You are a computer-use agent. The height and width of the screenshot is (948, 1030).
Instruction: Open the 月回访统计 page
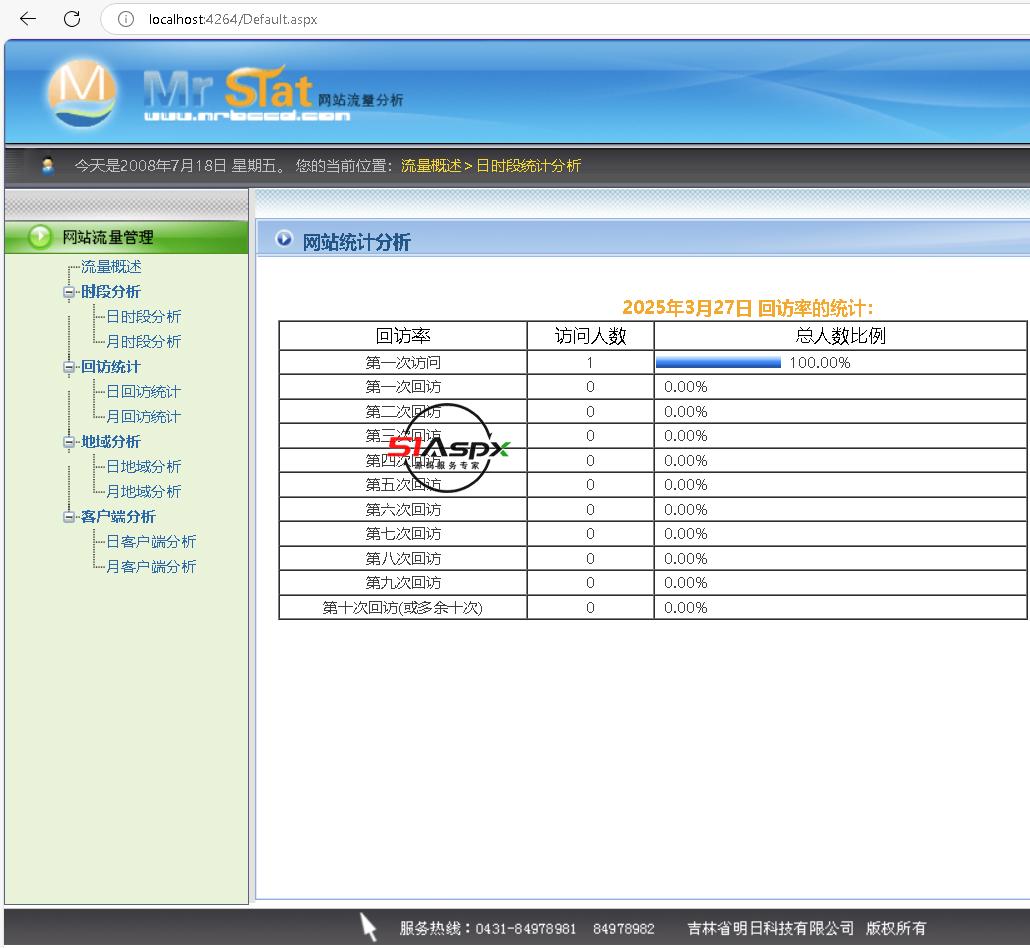[144, 417]
